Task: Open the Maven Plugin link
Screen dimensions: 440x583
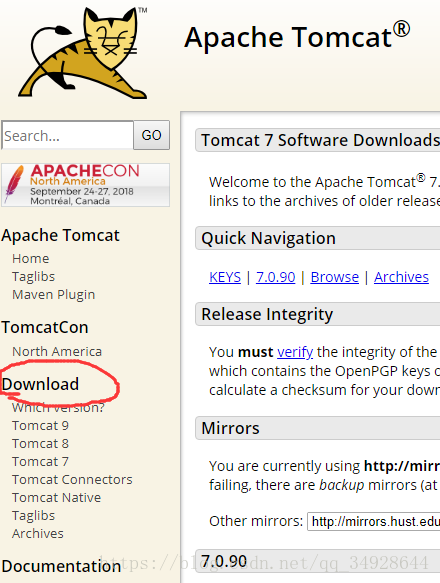Action: (54, 294)
